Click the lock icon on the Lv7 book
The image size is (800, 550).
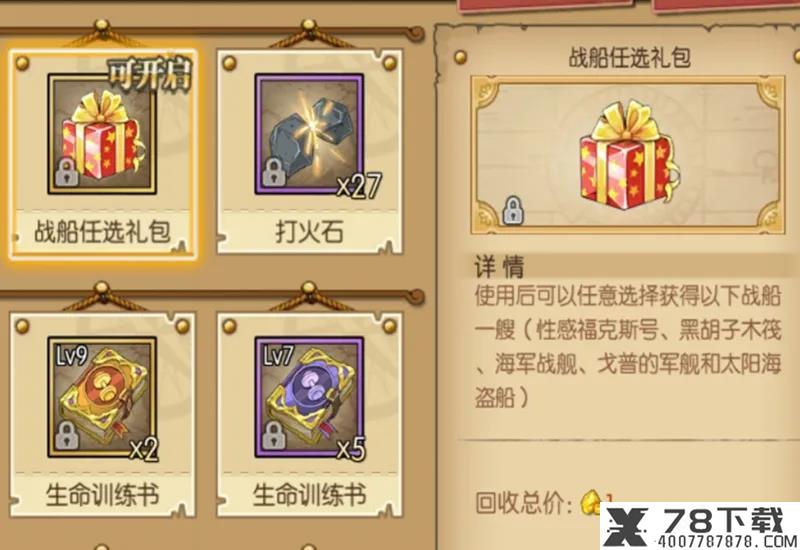pyautogui.click(x=274, y=435)
